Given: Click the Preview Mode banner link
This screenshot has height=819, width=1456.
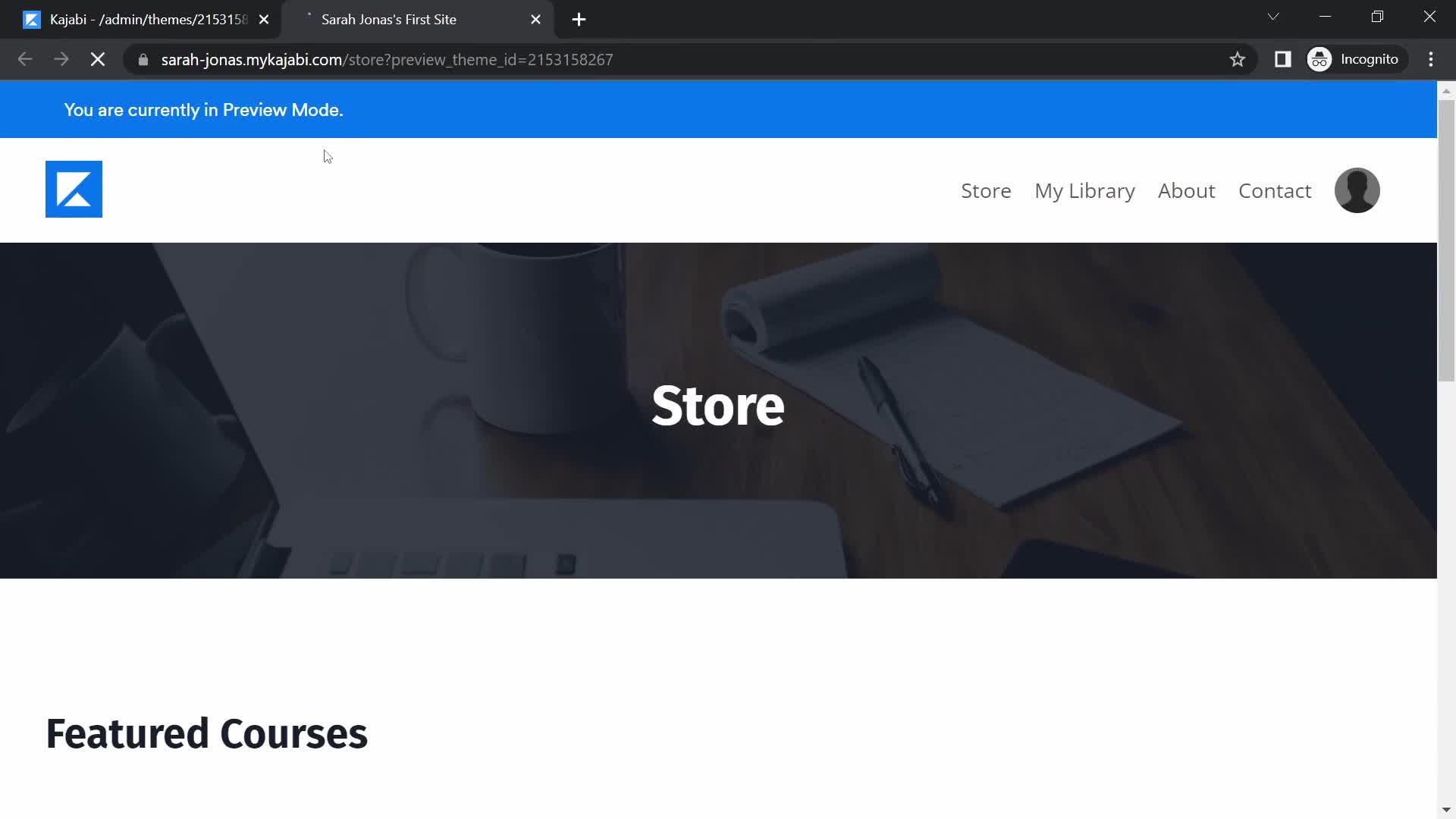Looking at the screenshot, I should click(x=203, y=109).
